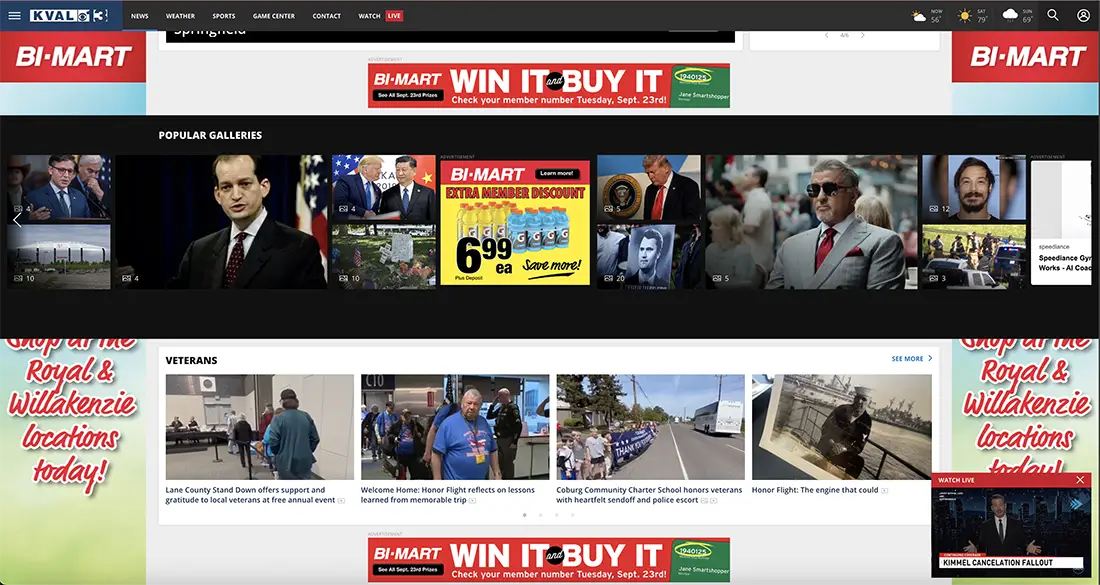
Task: Open the bus and roadside crowd thumbnail
Action: coord(650,426)
